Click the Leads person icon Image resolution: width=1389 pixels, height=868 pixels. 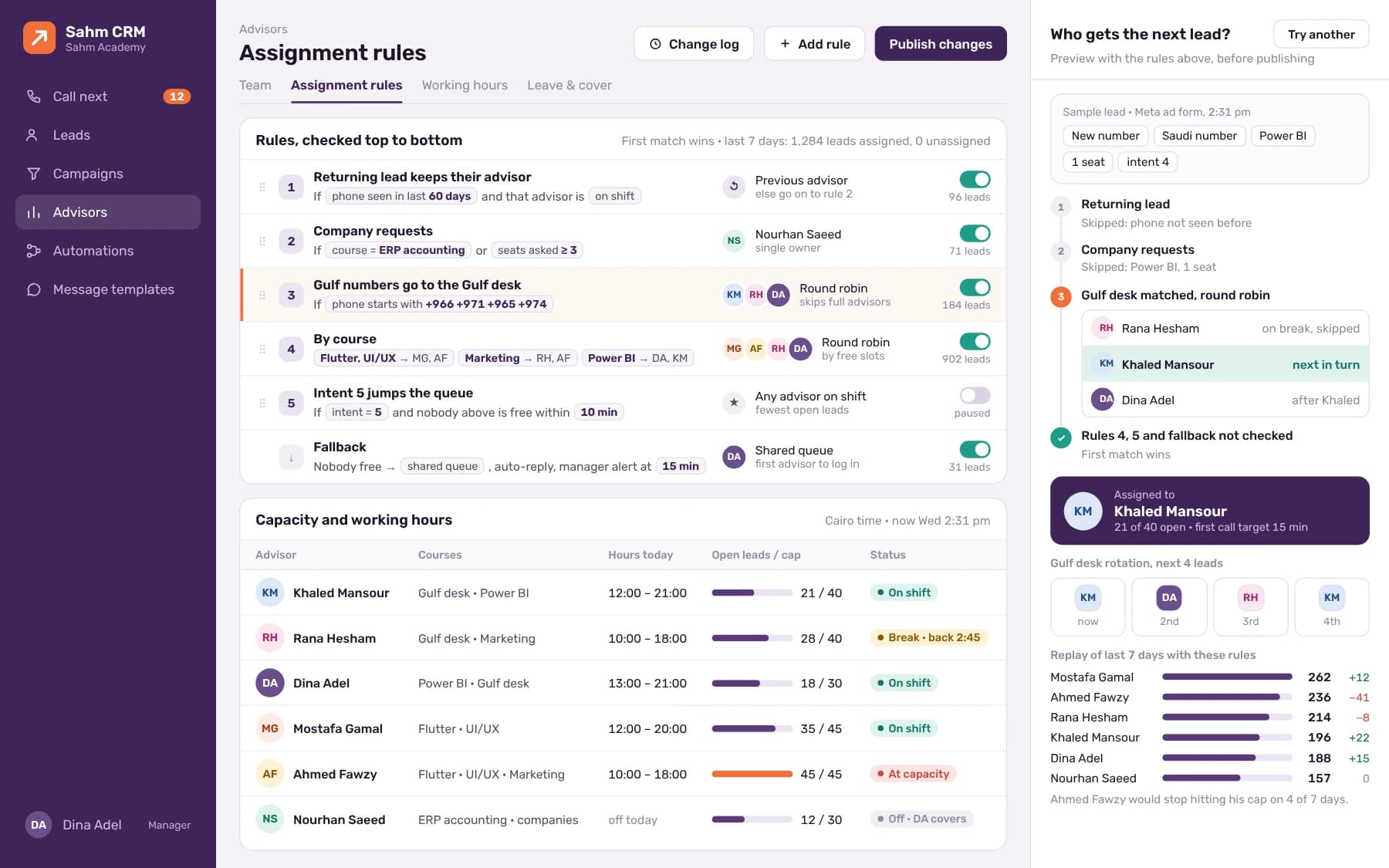point(32,135)
